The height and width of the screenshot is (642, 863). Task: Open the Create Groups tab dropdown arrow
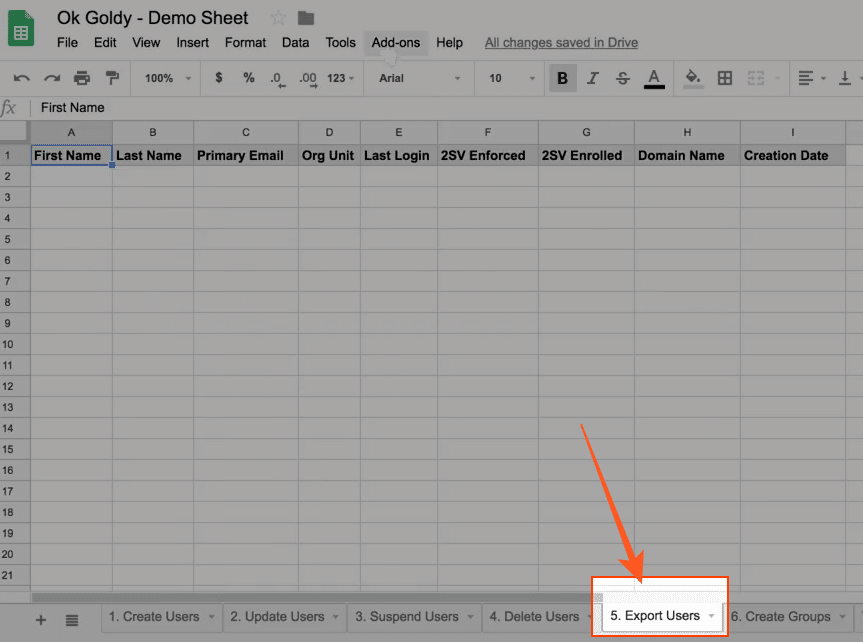pos(842,617)
